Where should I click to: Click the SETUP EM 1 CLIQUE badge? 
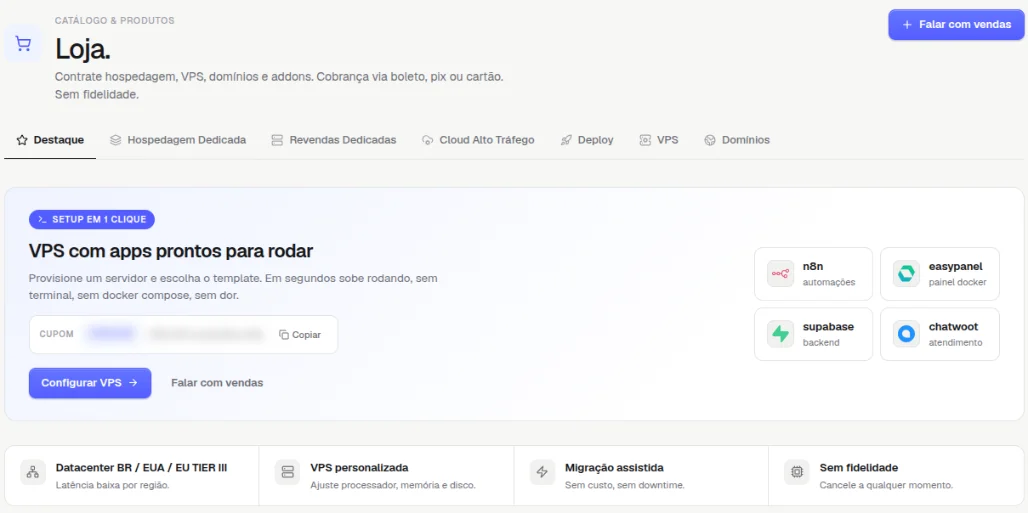pos(92,219)
